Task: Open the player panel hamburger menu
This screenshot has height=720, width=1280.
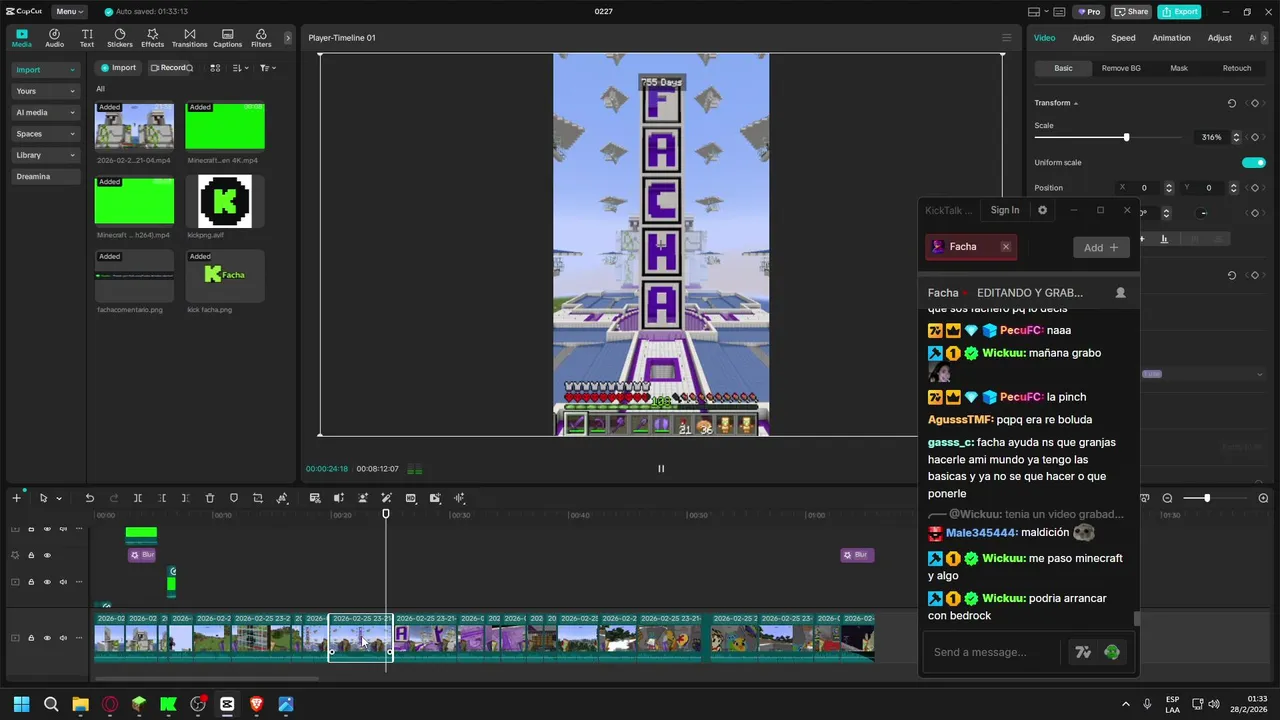Action: (1006, 38)
